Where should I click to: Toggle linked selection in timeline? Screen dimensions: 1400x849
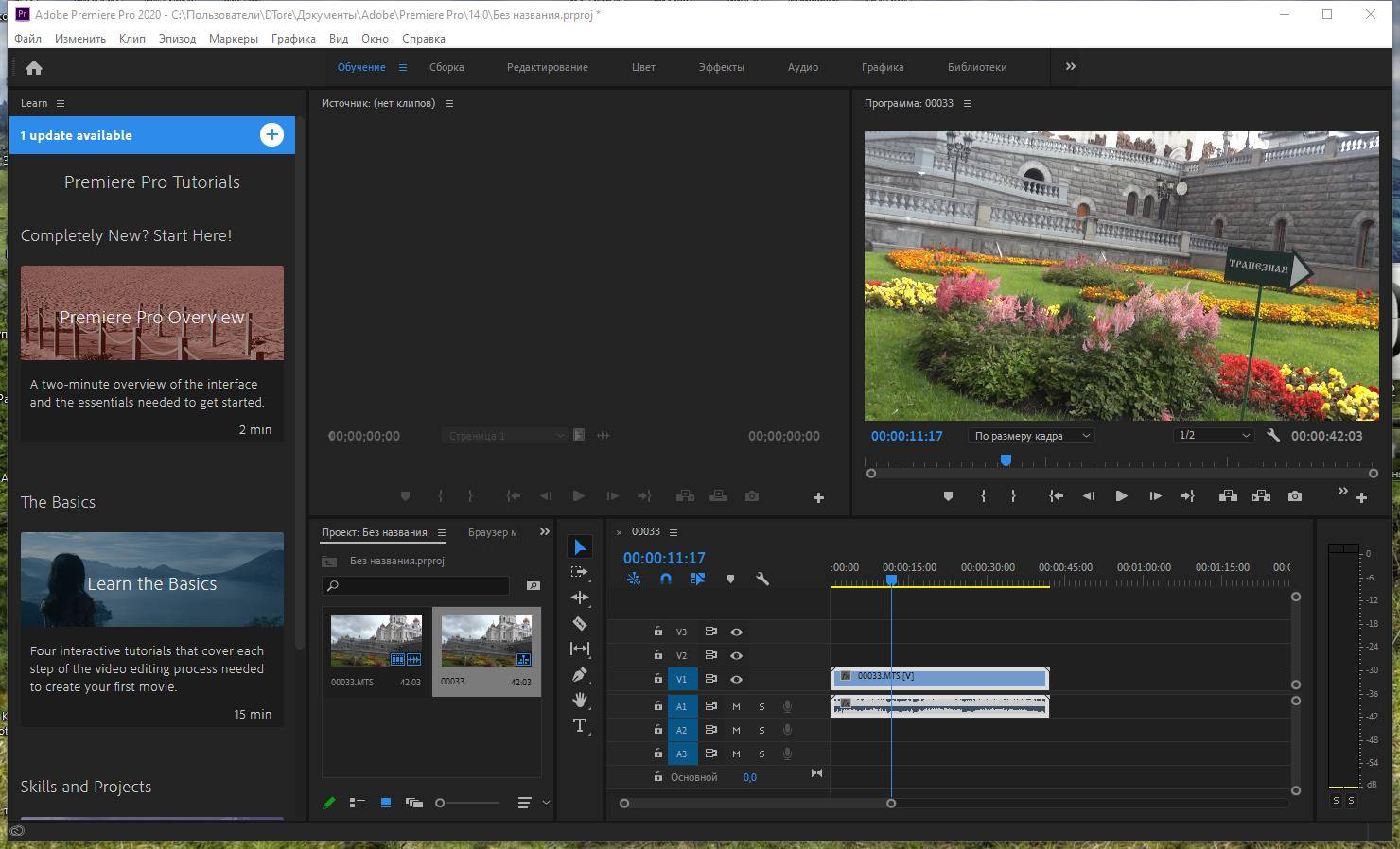698,579
